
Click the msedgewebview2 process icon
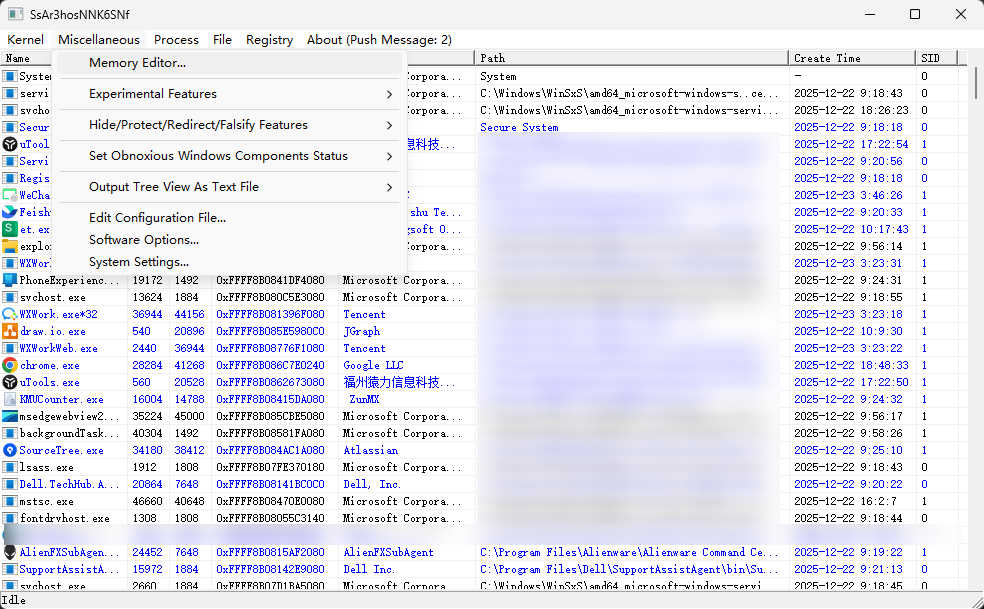click(x=10, y=416)
